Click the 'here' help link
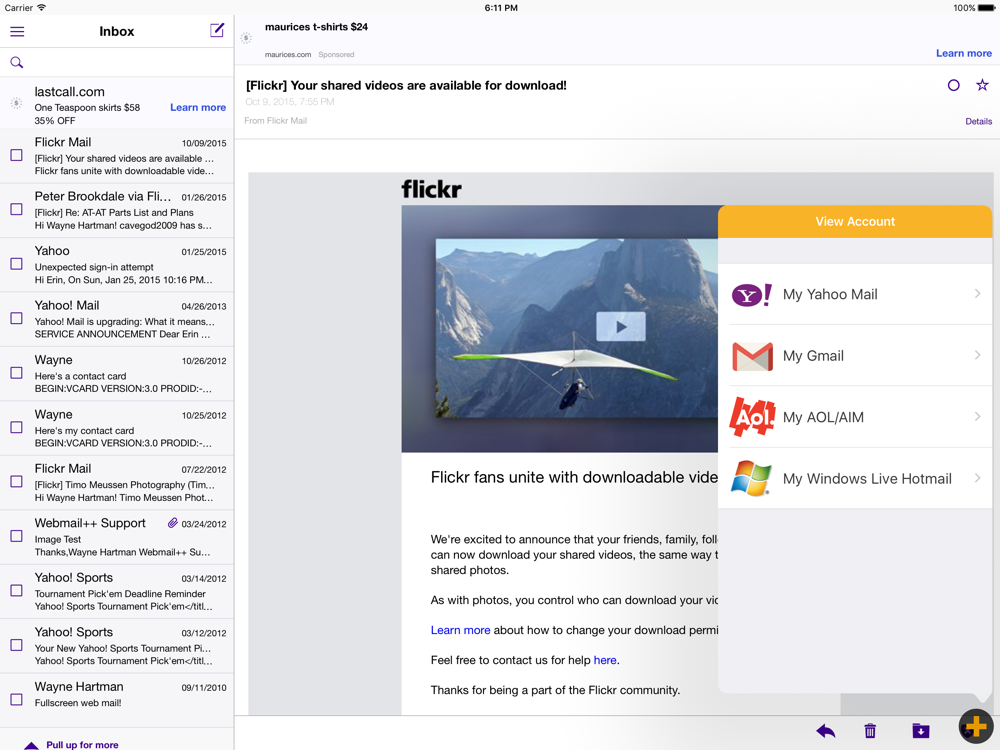1000x750 pixels. pos(605,660)
